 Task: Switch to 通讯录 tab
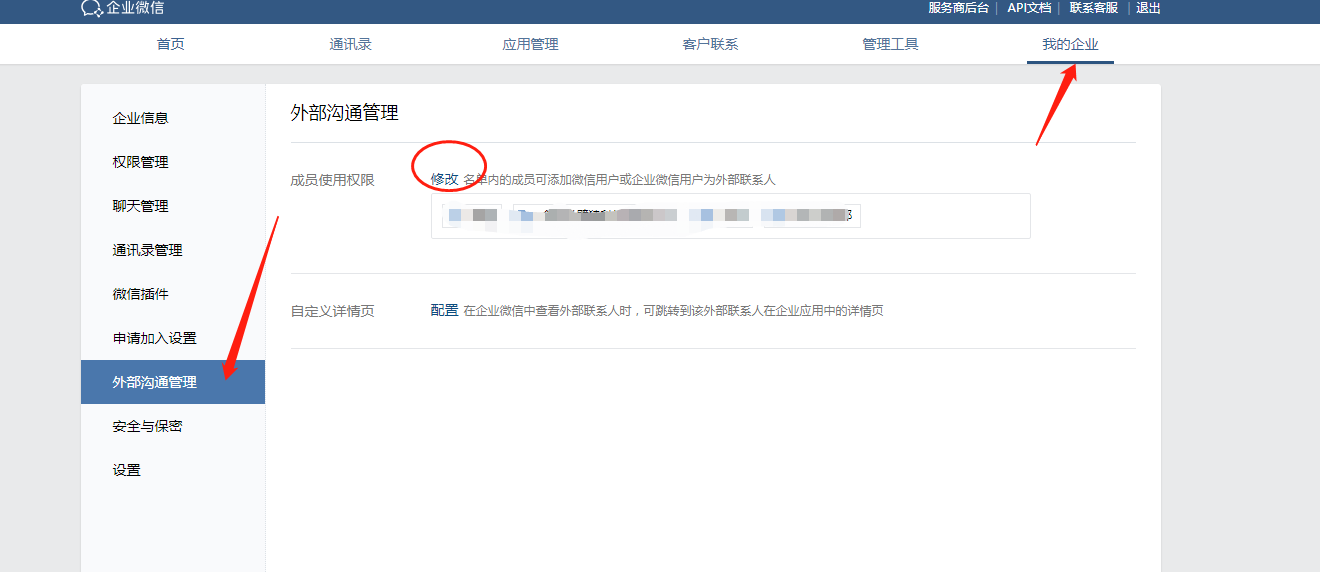(x=350, y=44)
